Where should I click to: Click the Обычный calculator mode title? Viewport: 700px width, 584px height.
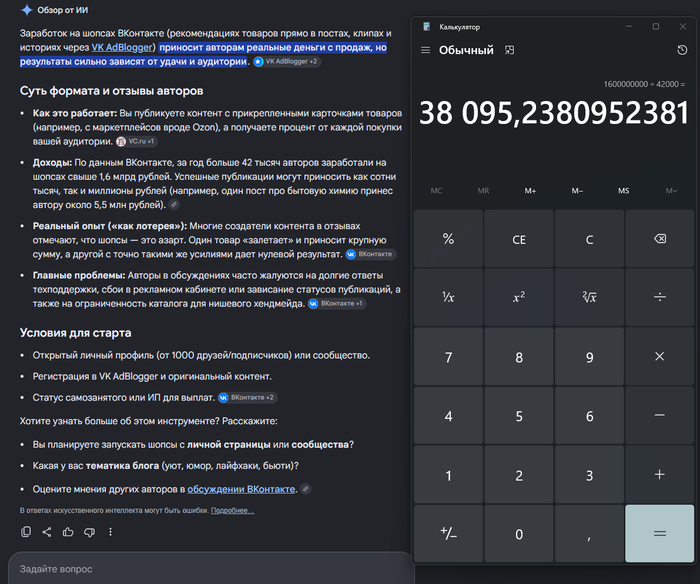pos(466,50)
